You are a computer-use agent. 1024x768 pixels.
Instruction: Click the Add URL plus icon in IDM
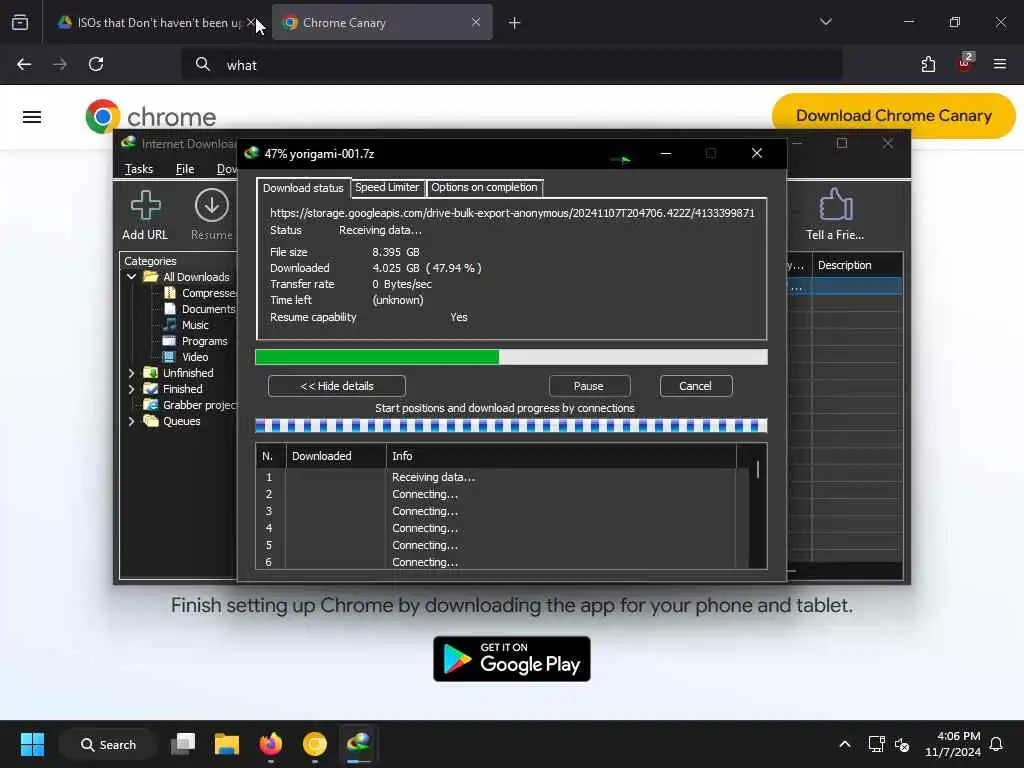pyautogui.click(x=145, y=206)
